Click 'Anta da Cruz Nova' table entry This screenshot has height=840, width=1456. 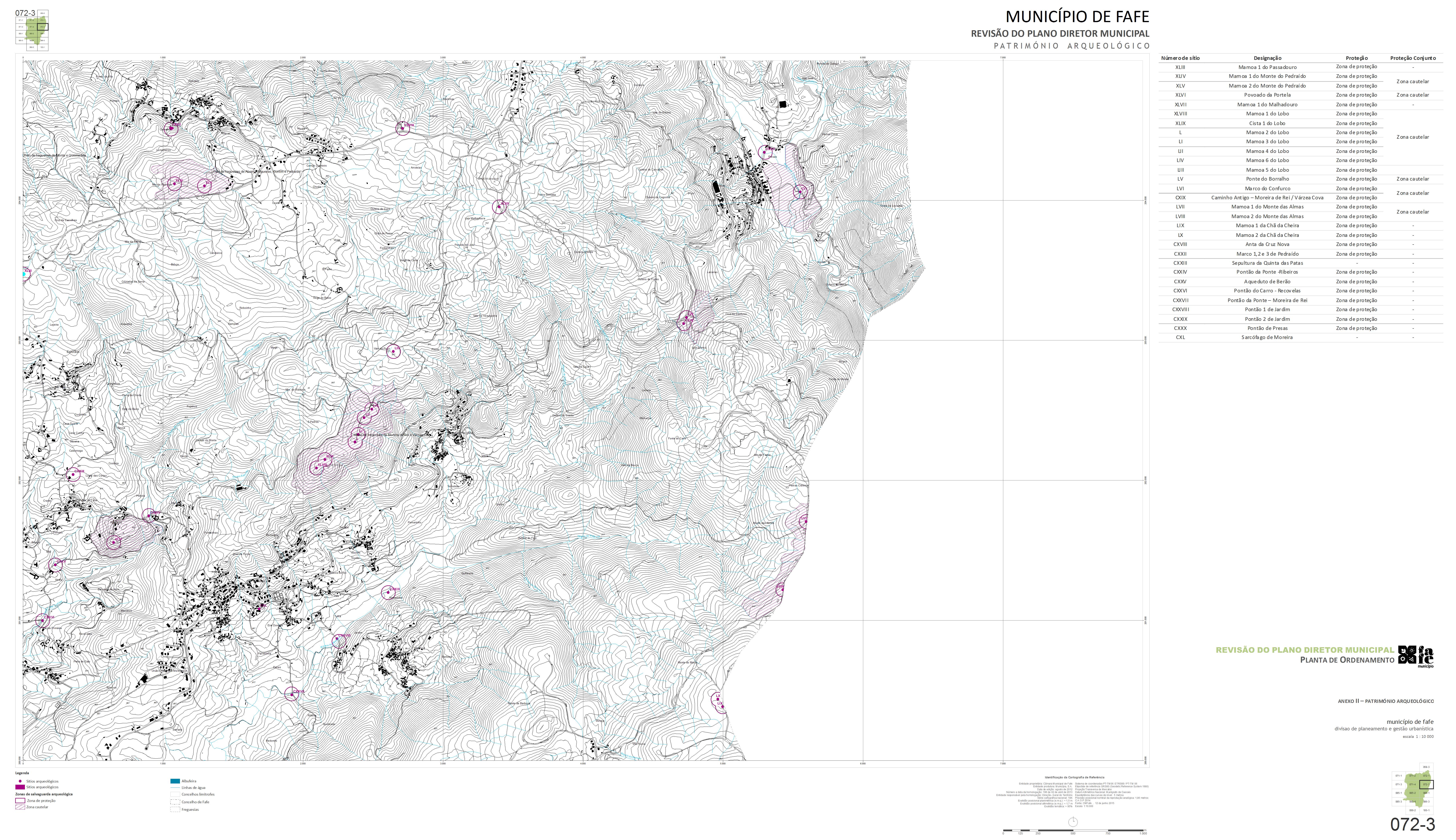coord(1267,245)
